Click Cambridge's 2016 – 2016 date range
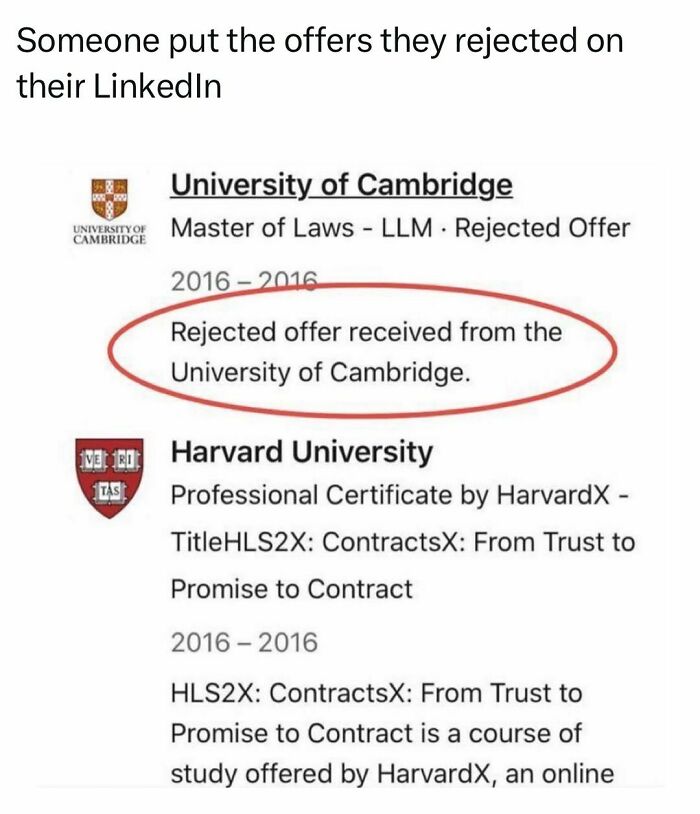The height and width of the screenshot is (814, 700). tap(244, 281)
